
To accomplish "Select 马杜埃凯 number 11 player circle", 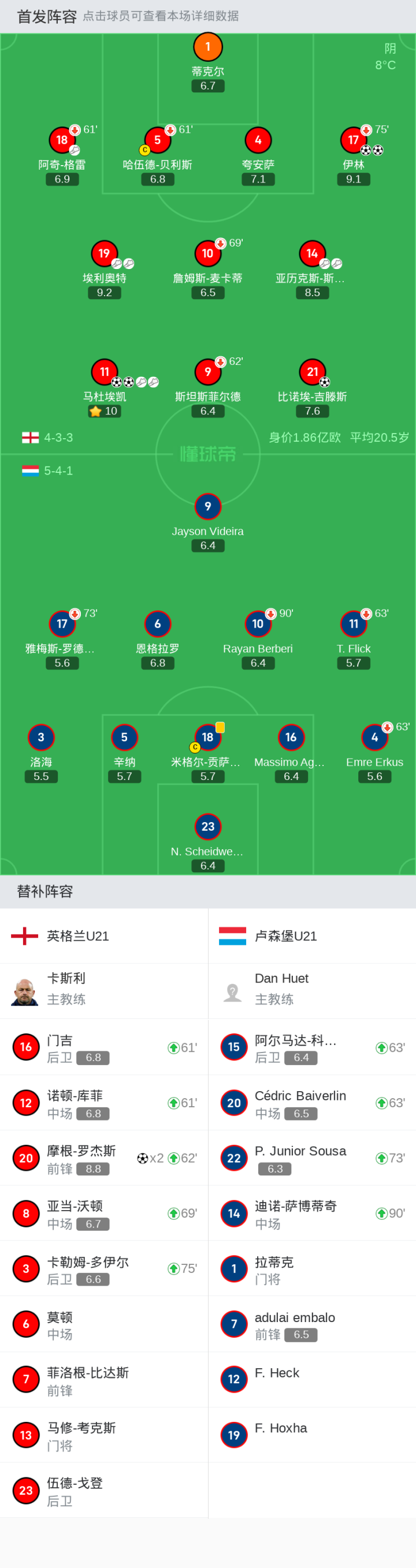I will coord(104,372).
